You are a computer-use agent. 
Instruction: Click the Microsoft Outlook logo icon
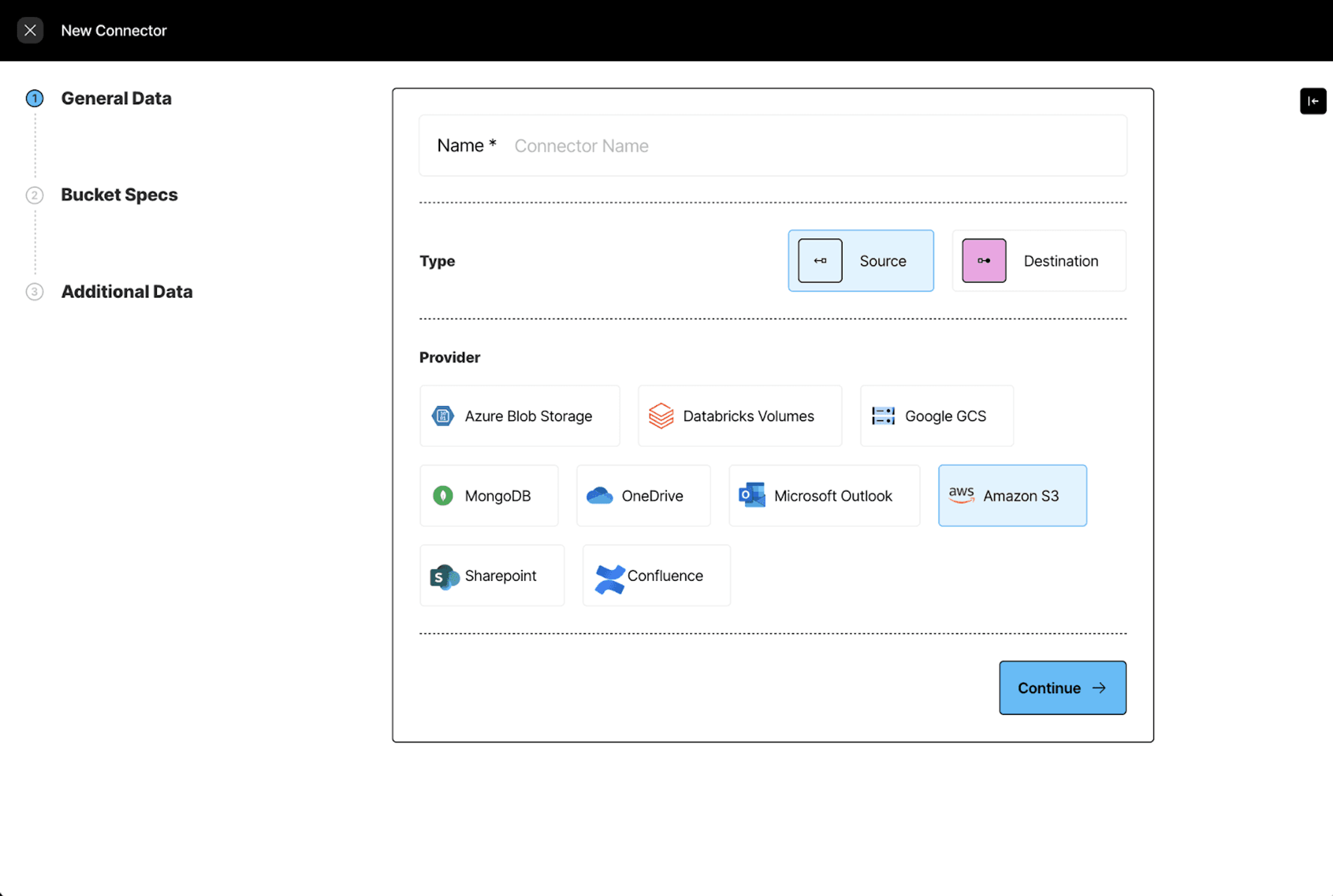pos(752,495)
